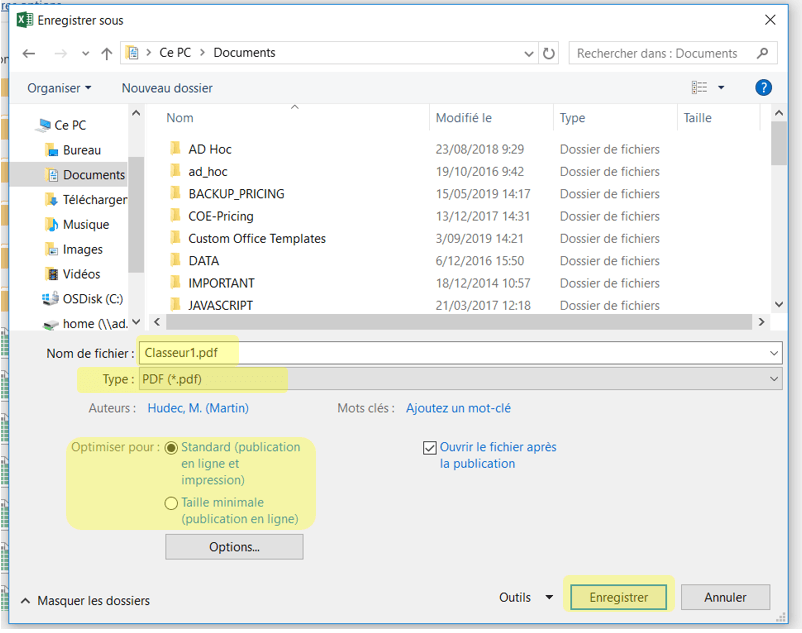
Task: Click the Up one level arrow icon
Action: [x=107, y=54]
